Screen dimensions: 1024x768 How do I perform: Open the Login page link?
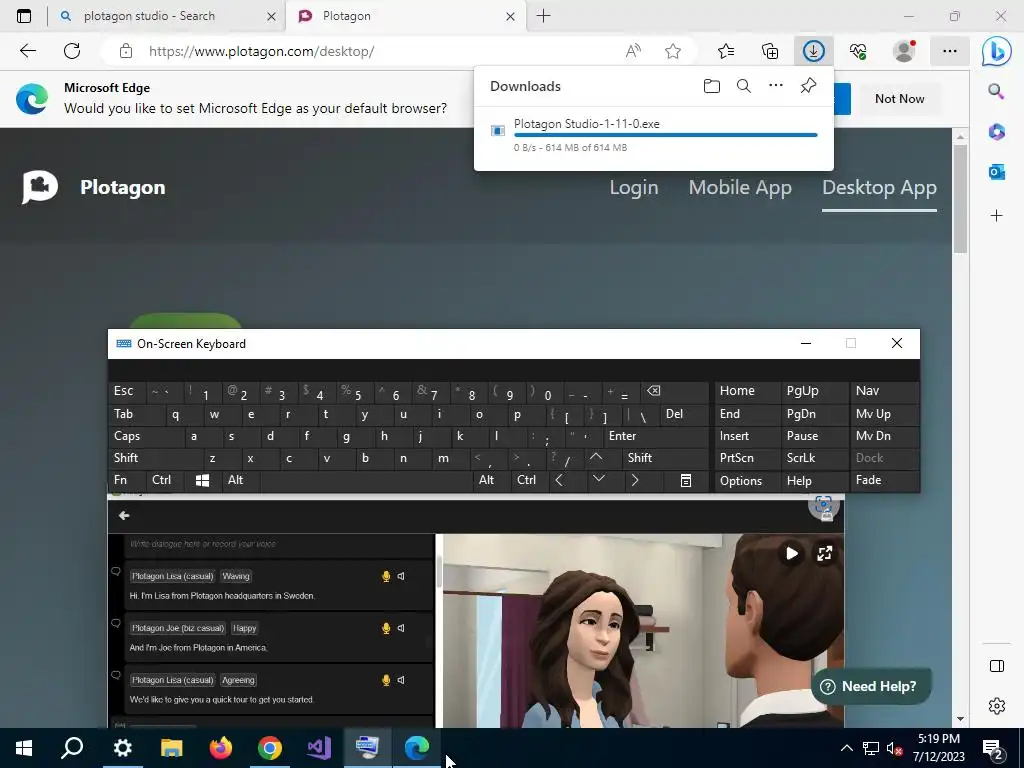(633, 187)
